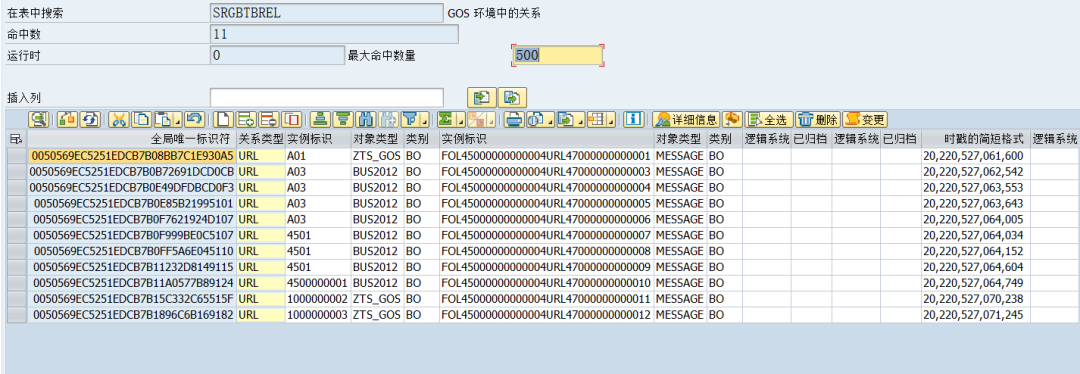
Task: Click the paste clipboard toolbar icon
Action: tap(163, 119)
